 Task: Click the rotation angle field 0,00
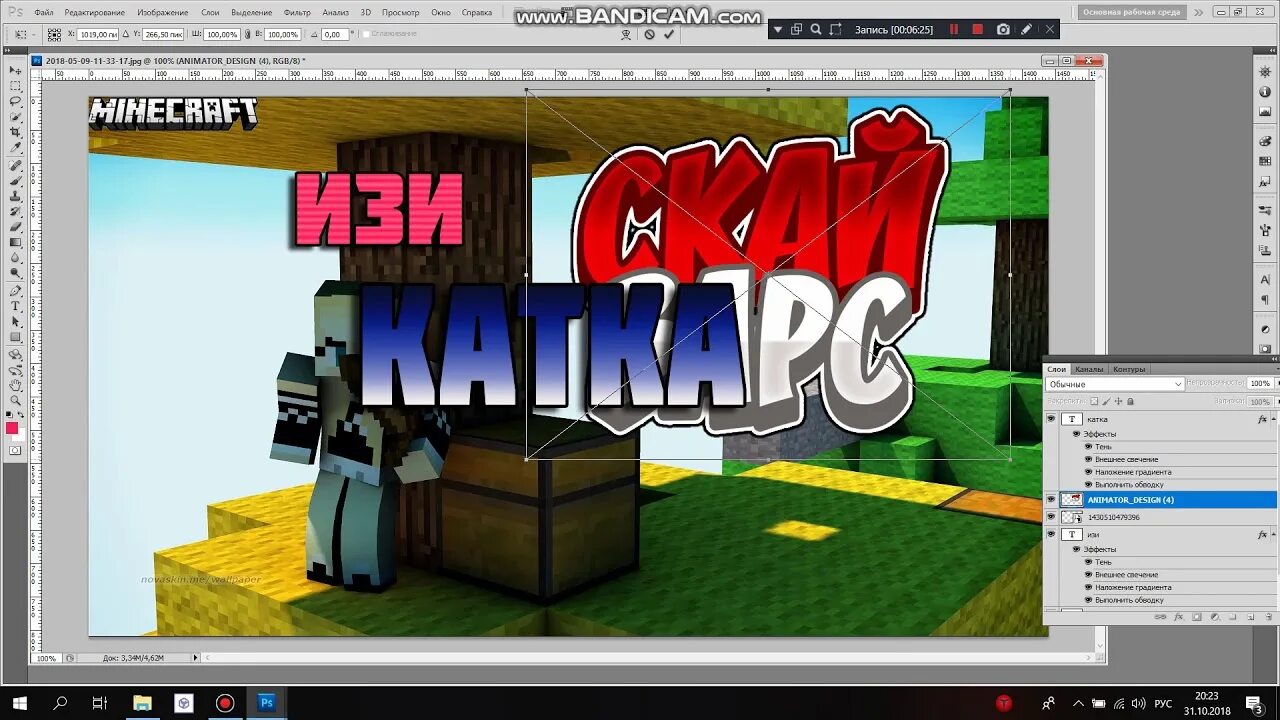point(334,34)
